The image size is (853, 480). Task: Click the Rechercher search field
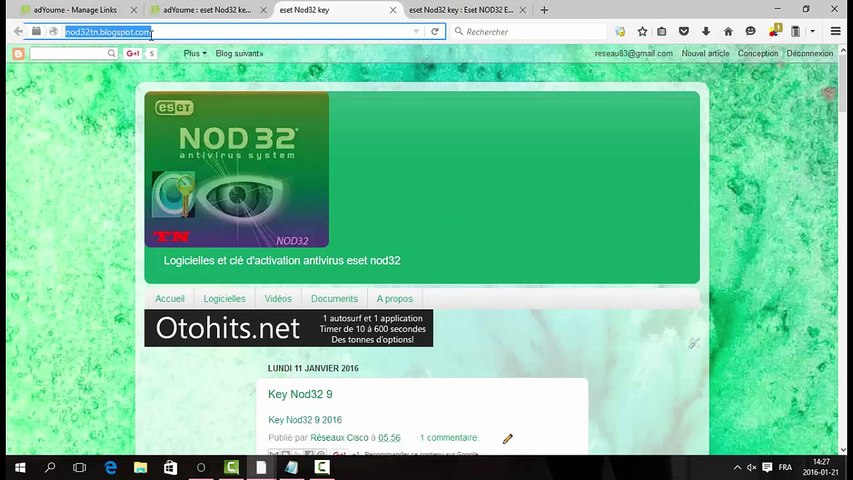click(x=529, y=32)
